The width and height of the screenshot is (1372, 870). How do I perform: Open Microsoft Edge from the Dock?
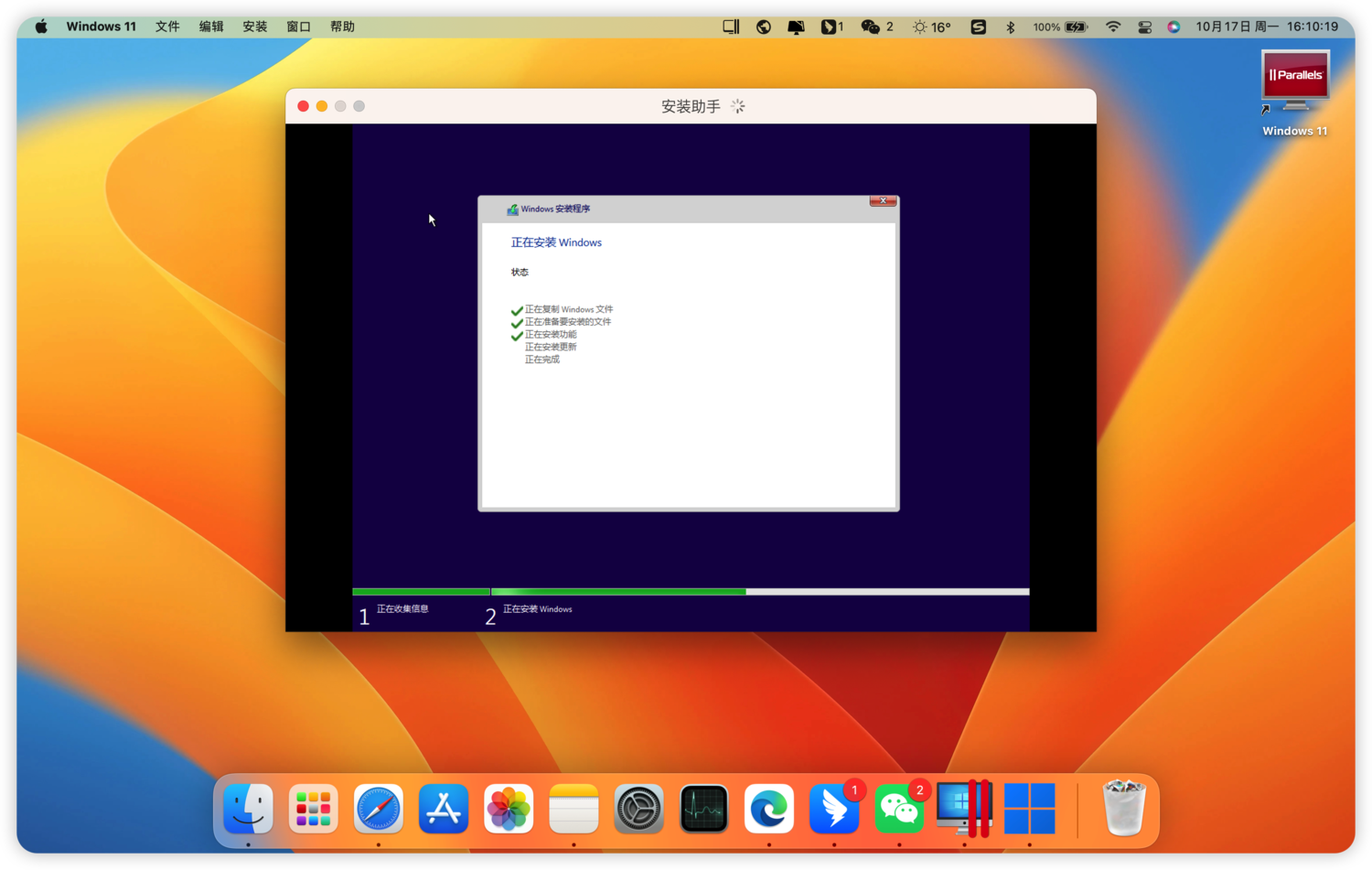[769, 809]
